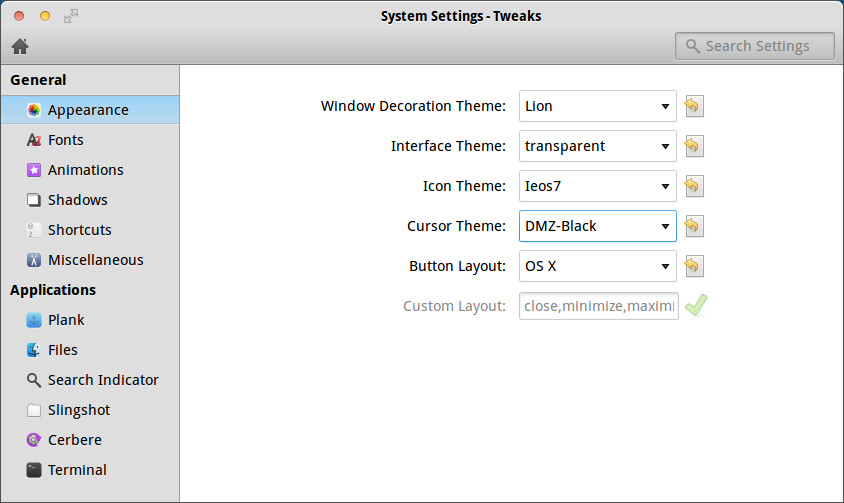Screen dimensions: 844x503
Task: Click the revert icon next to Cursor Theme
Action: click(x=693, y=226)
